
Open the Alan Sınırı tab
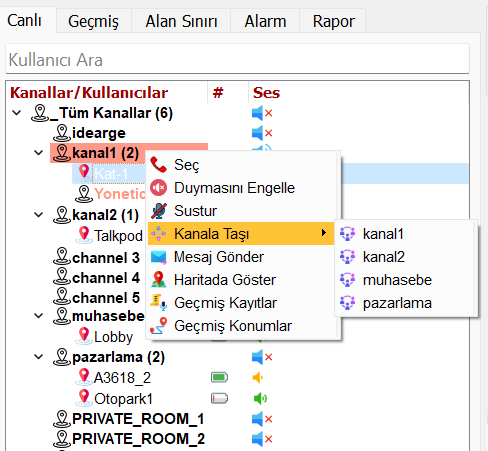pos(181,21)
